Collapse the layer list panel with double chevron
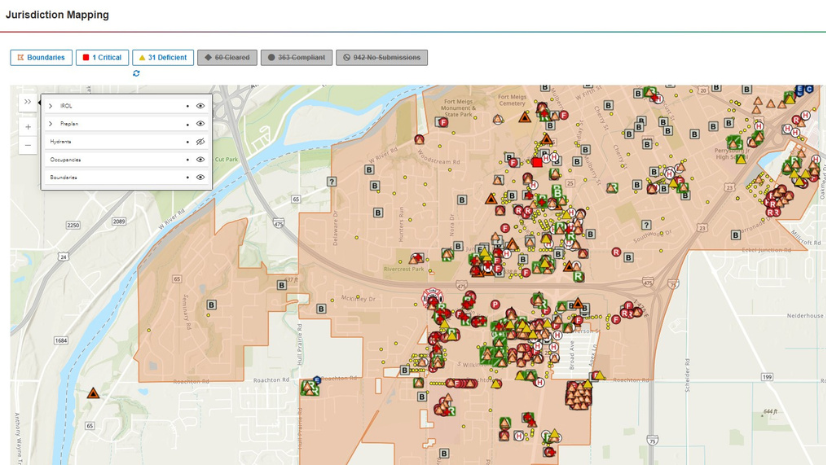Screen dimensions: 826x465 click(28, 102)
